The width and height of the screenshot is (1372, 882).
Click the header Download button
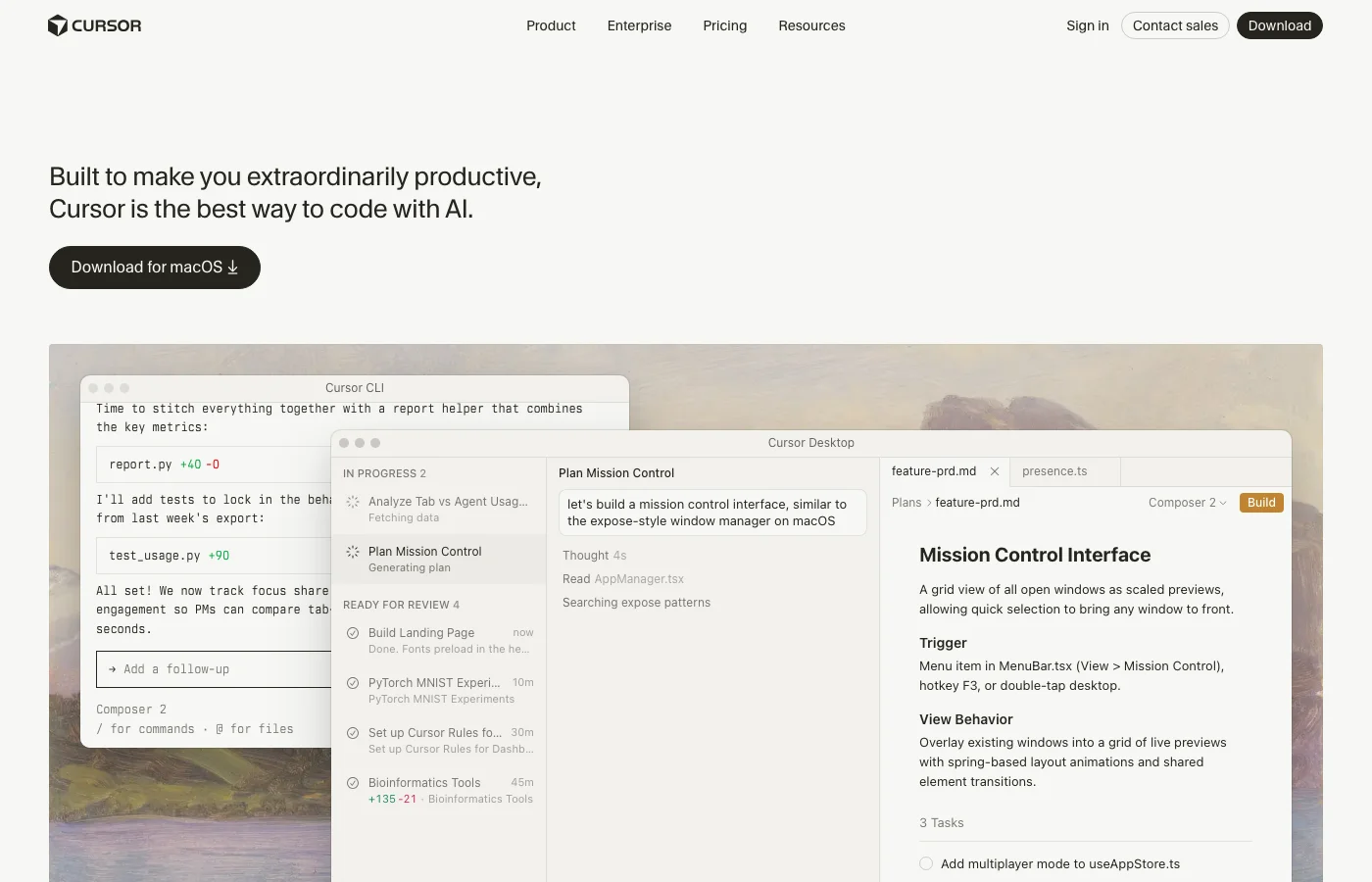tap(1279, 25)
